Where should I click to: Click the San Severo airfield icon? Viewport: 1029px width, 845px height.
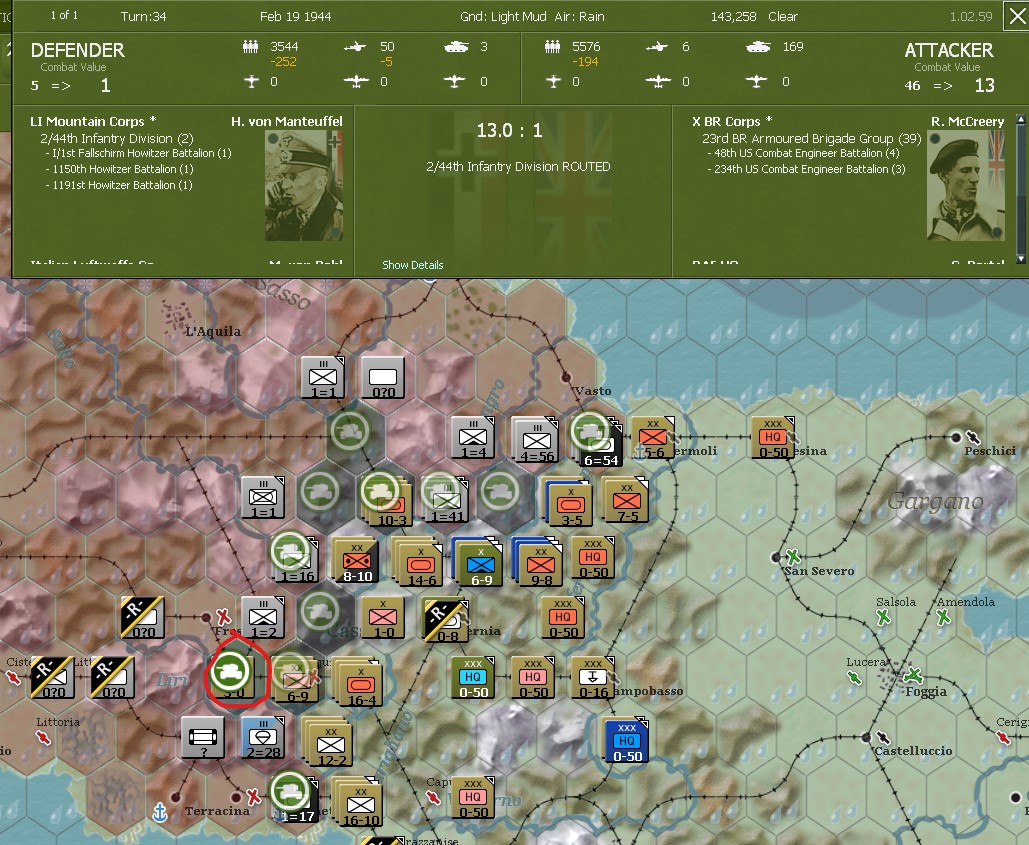(793, 557)
